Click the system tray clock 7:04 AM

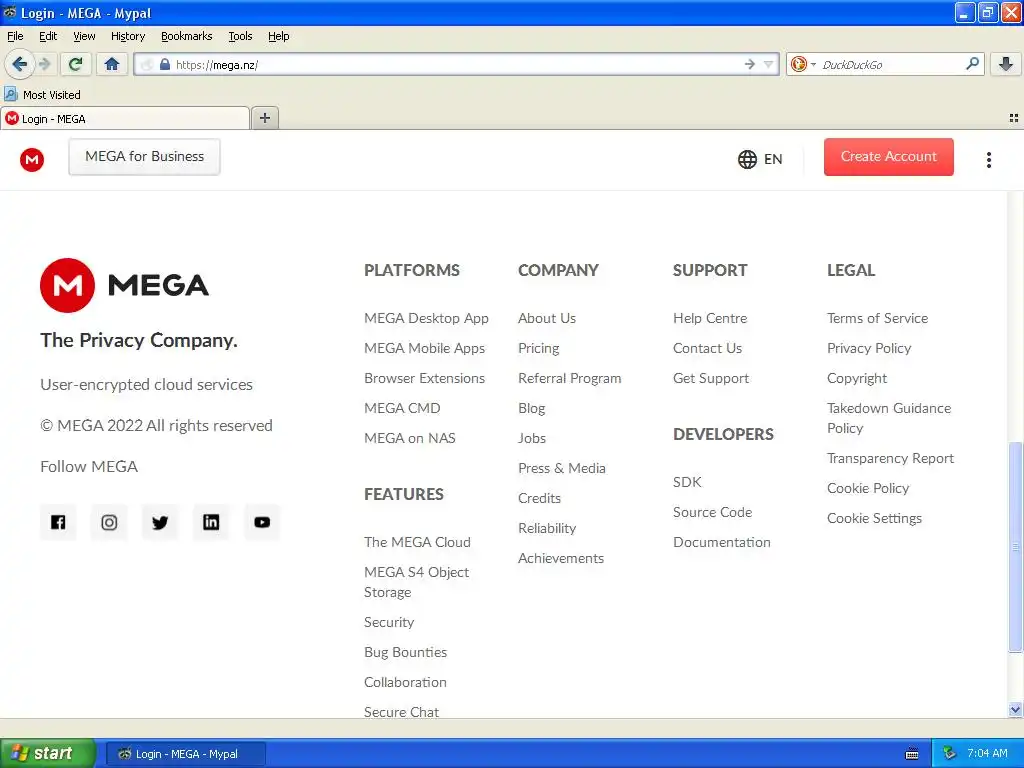(987, 753)
